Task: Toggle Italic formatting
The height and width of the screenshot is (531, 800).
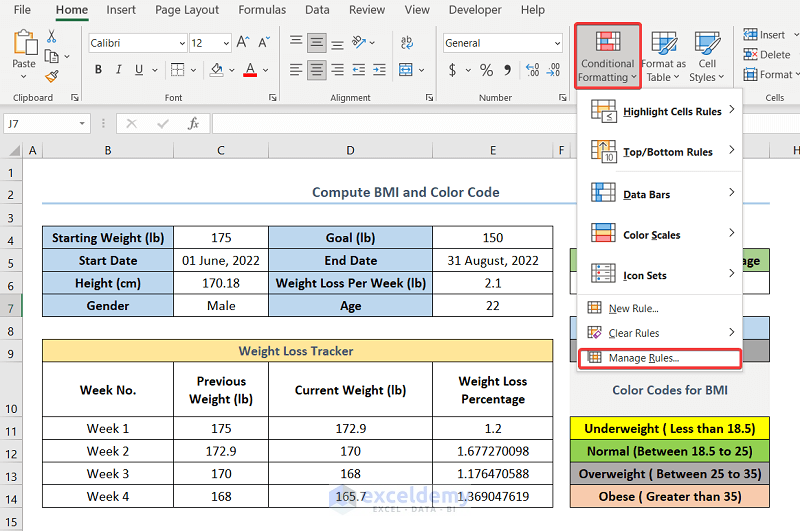Action: click(121, 70)
